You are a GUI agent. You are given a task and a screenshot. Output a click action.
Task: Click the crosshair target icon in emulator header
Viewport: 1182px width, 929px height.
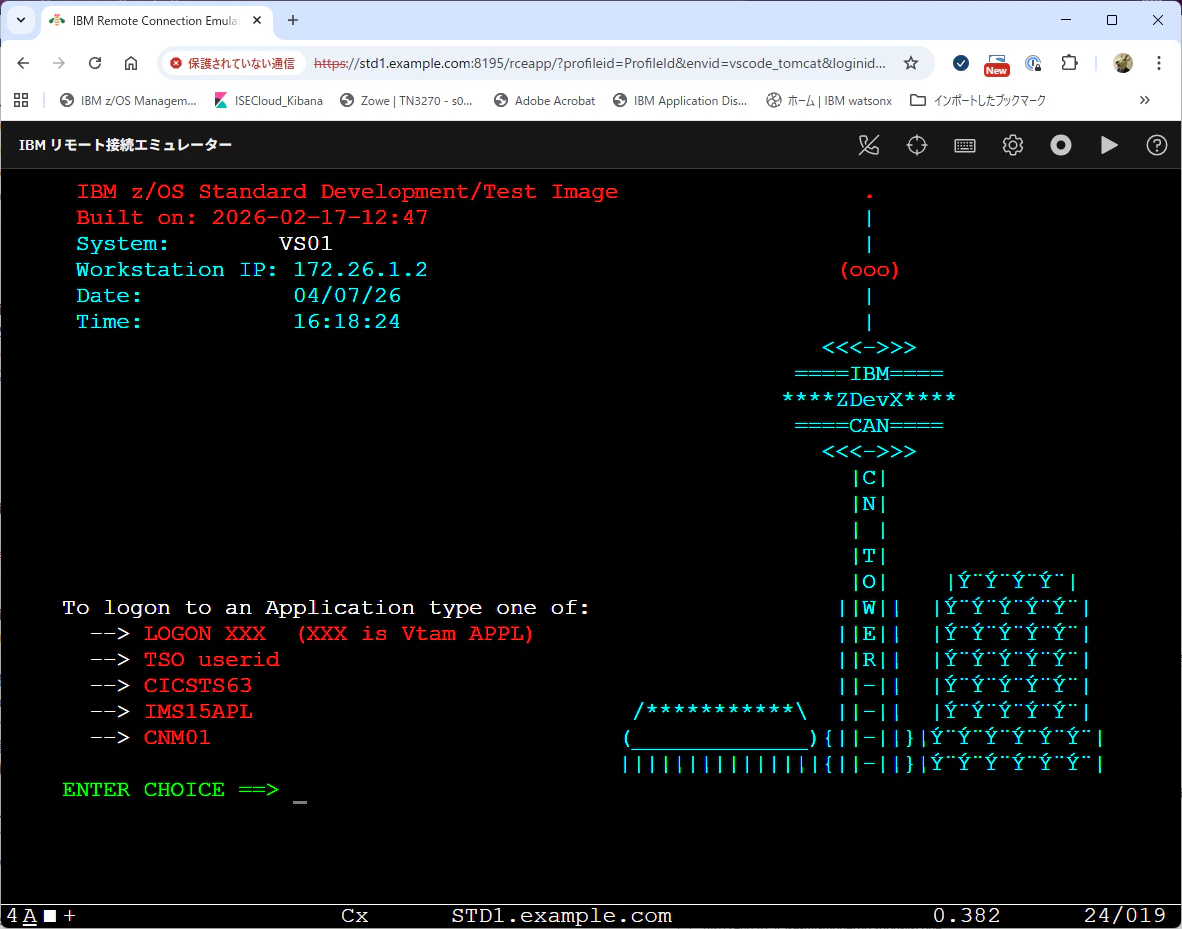click(x=917, y=145)
